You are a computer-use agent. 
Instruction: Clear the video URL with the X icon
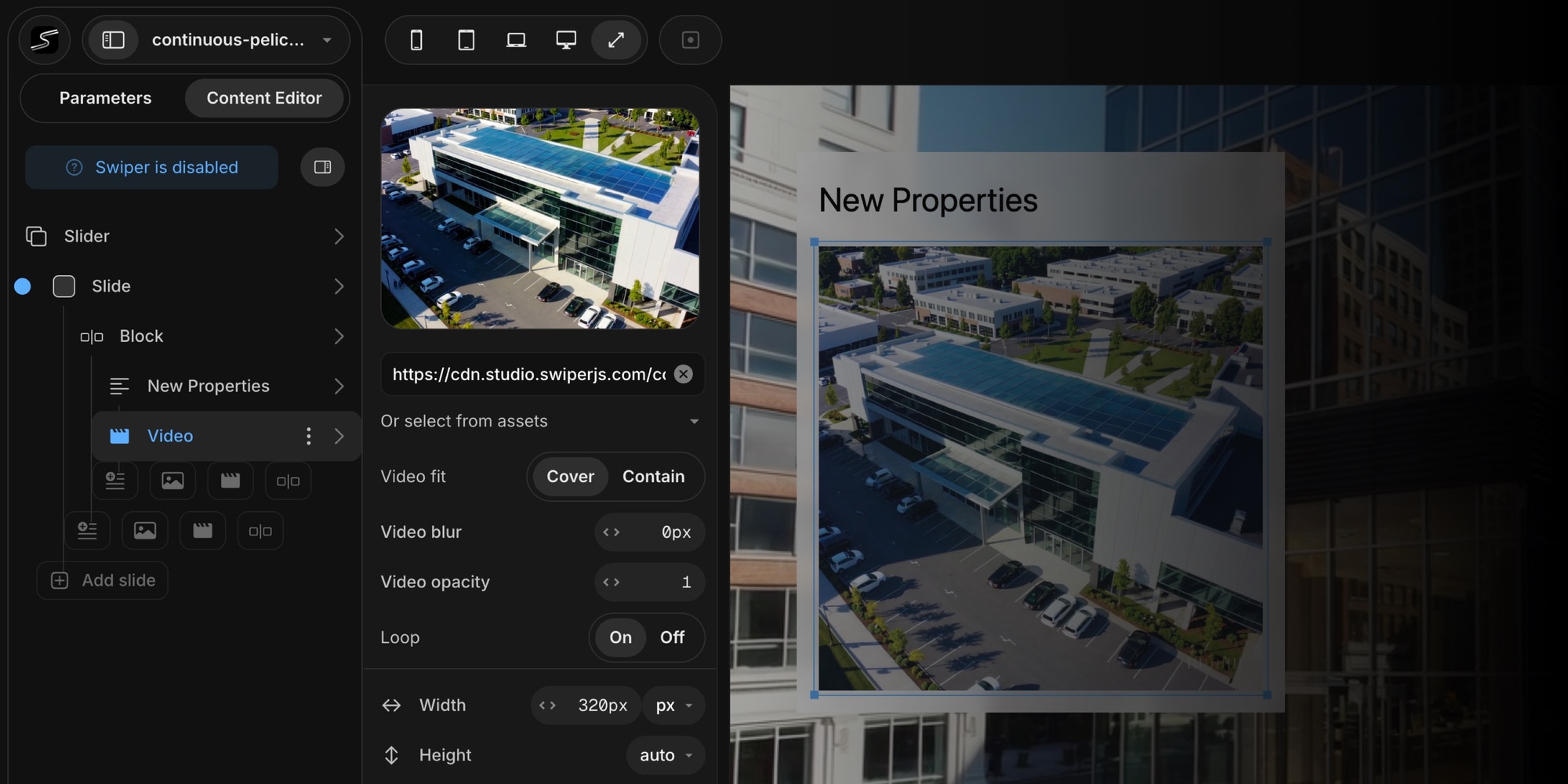(684, 374)
